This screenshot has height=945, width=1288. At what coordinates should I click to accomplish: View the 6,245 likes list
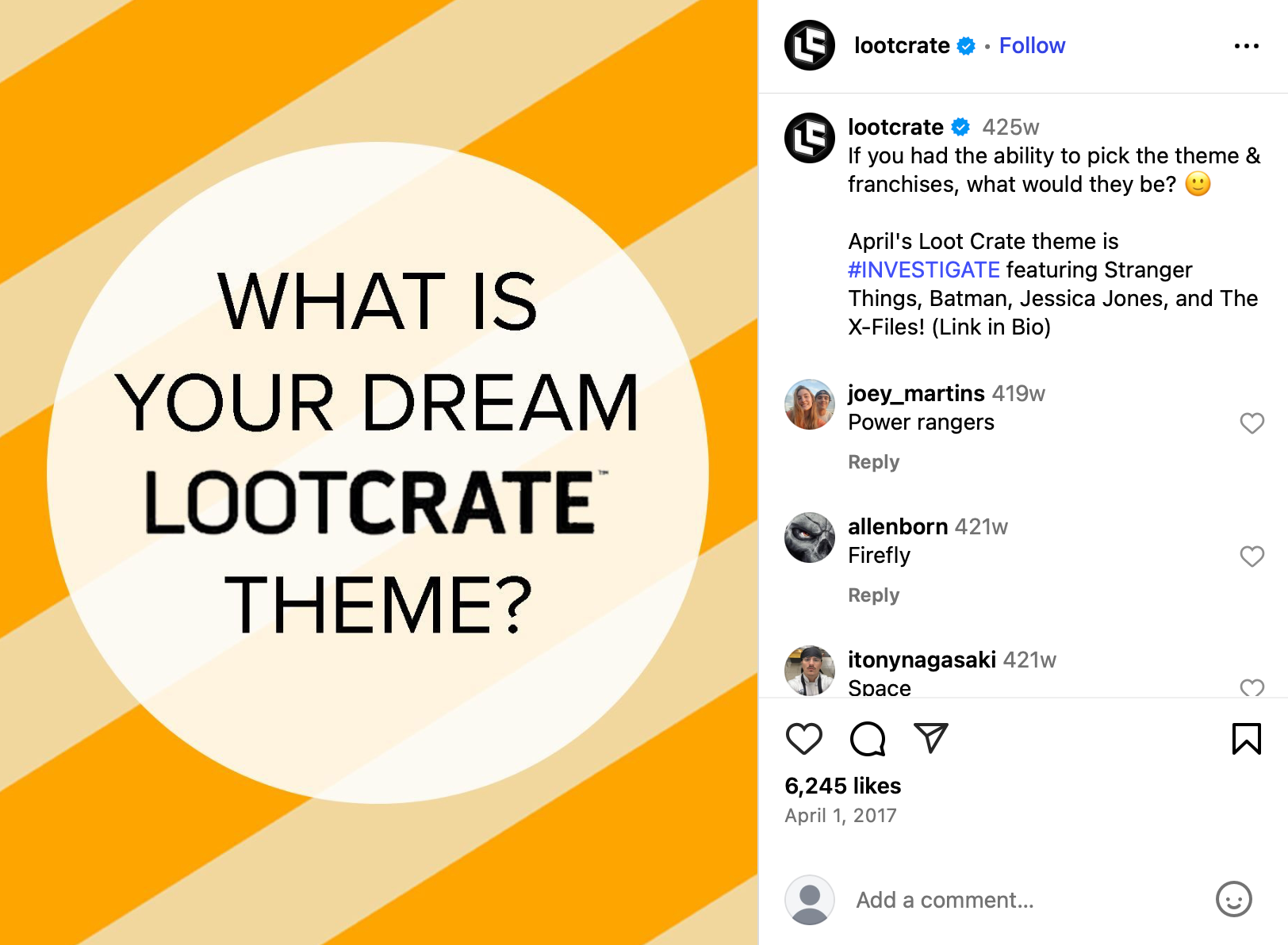842,786
